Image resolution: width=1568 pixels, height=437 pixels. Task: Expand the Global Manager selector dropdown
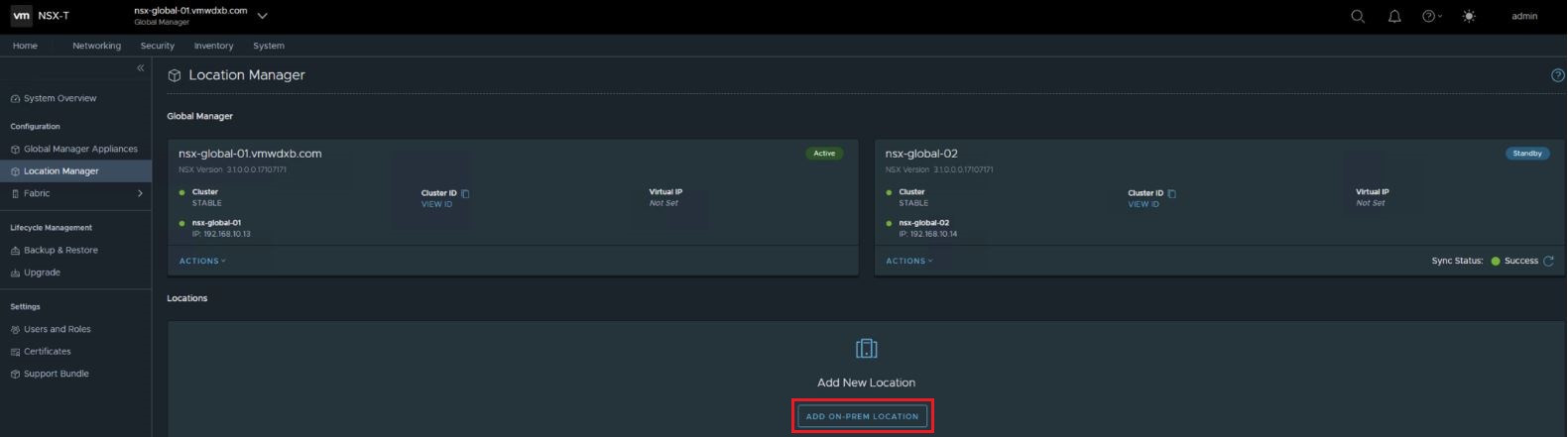pos(262,16)
